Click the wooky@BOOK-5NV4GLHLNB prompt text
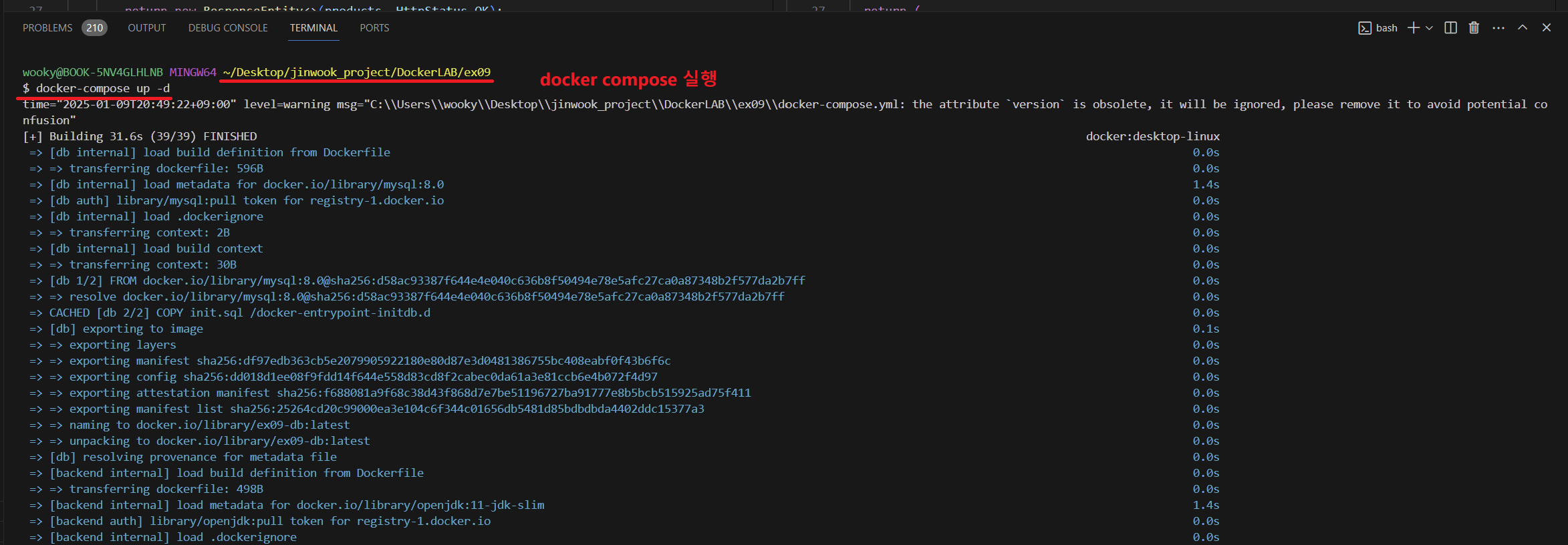The width and height of the screenshot is (1568, 545). point(93,72)
